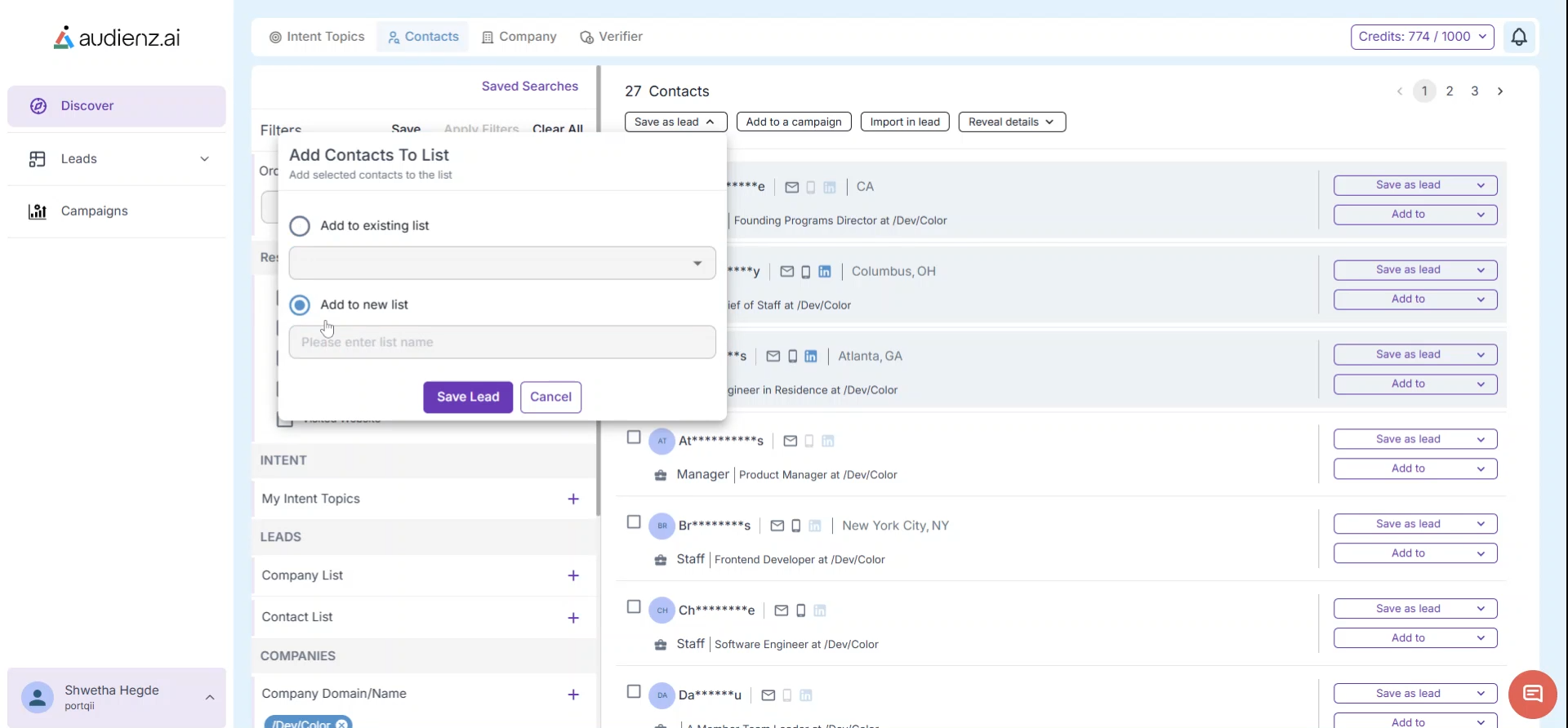Select the Add to existing list radio
Viewport: 1568px width, 728px height.
300,226
